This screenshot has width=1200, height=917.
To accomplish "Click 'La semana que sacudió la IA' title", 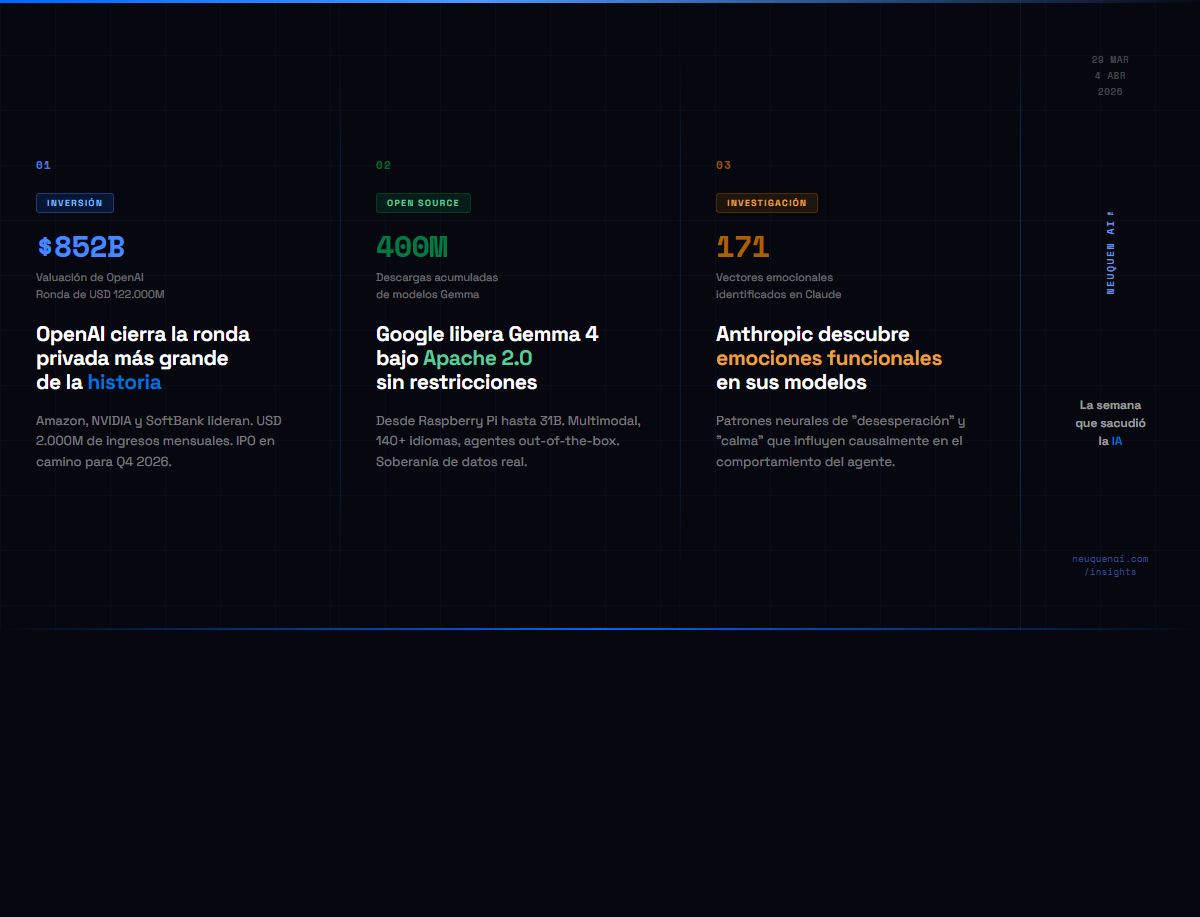I will click(x=1110, y=423).
